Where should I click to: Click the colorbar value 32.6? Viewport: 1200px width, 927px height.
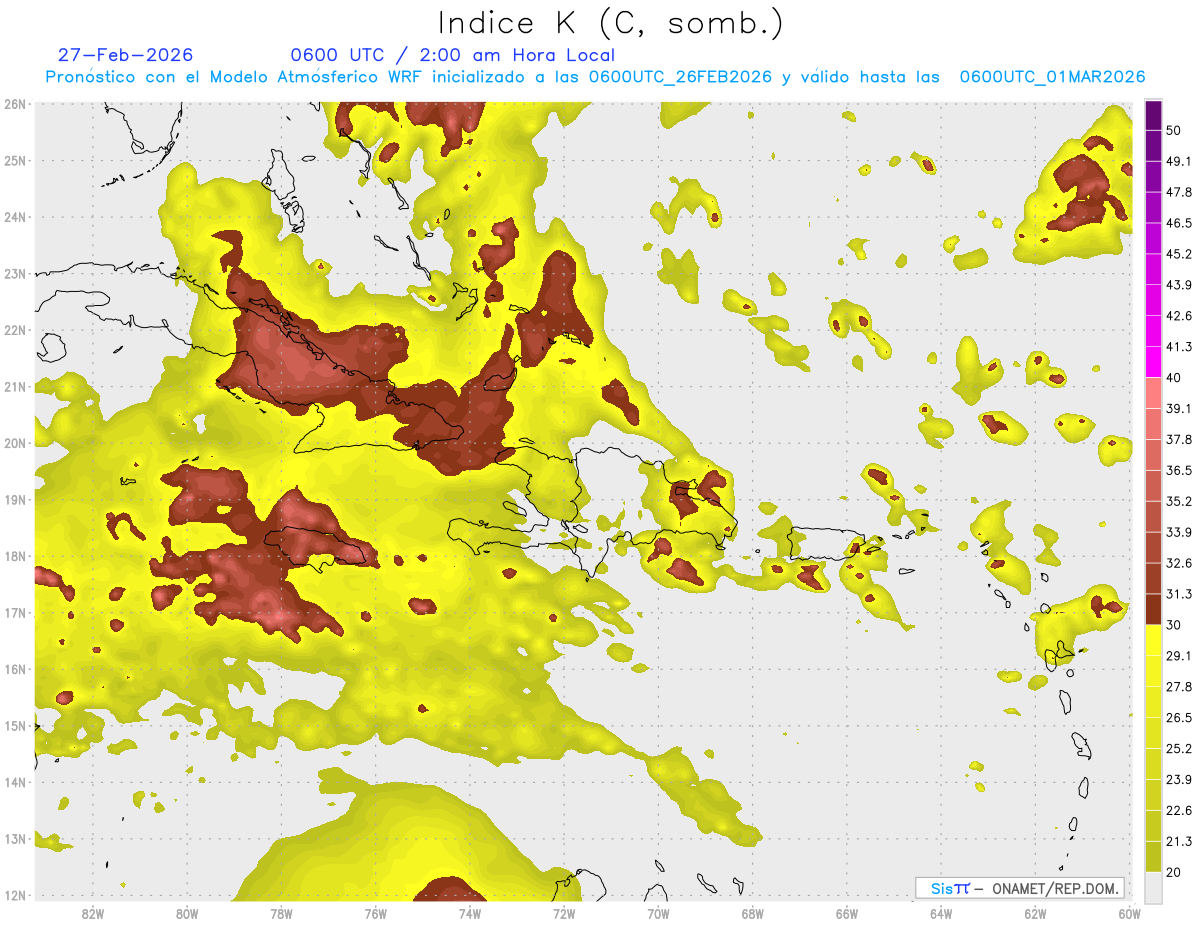[x=1179, y=563]
